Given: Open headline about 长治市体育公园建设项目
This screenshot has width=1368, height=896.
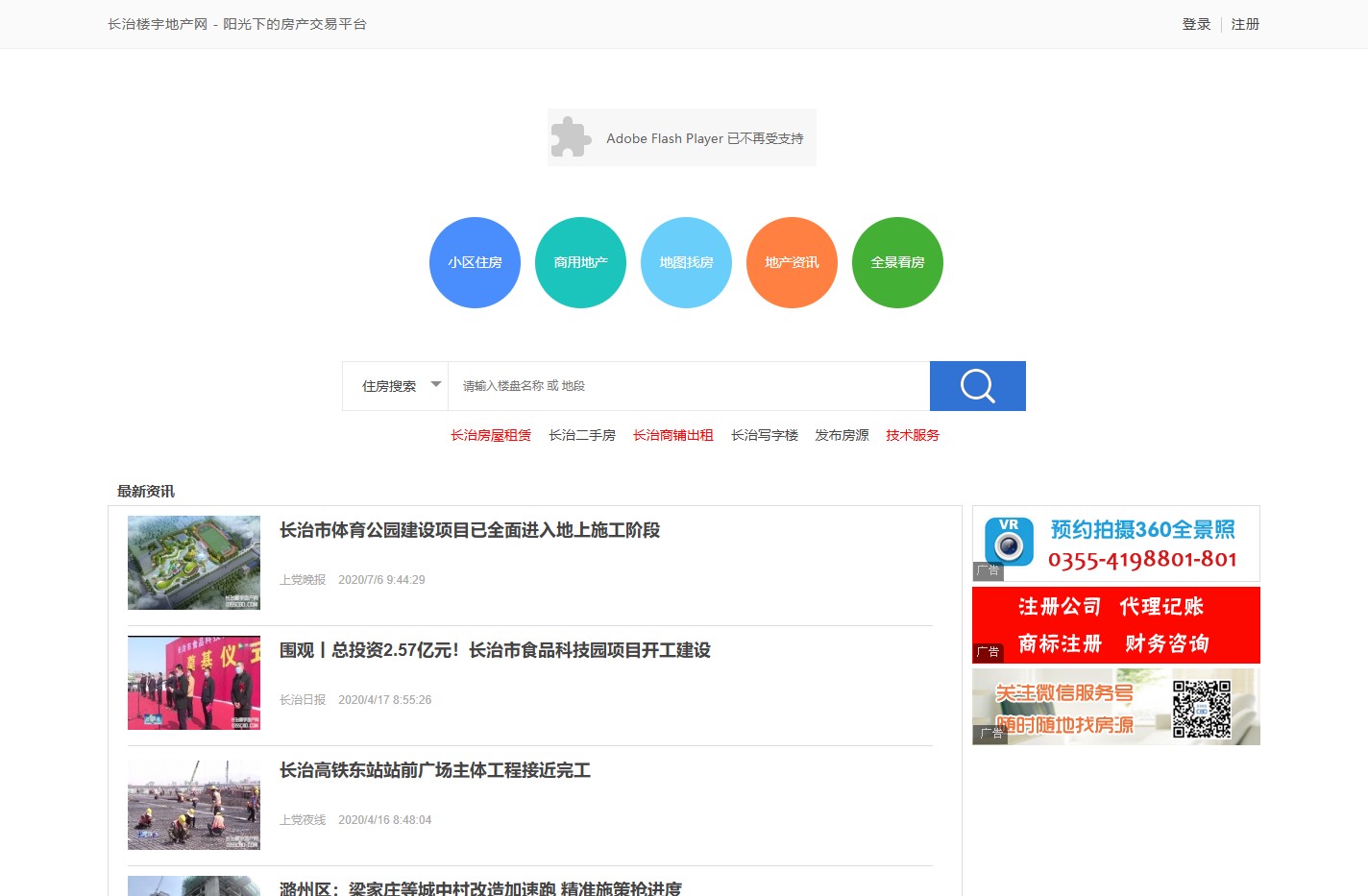Looking at the screenshot, I should pos(470,530).
